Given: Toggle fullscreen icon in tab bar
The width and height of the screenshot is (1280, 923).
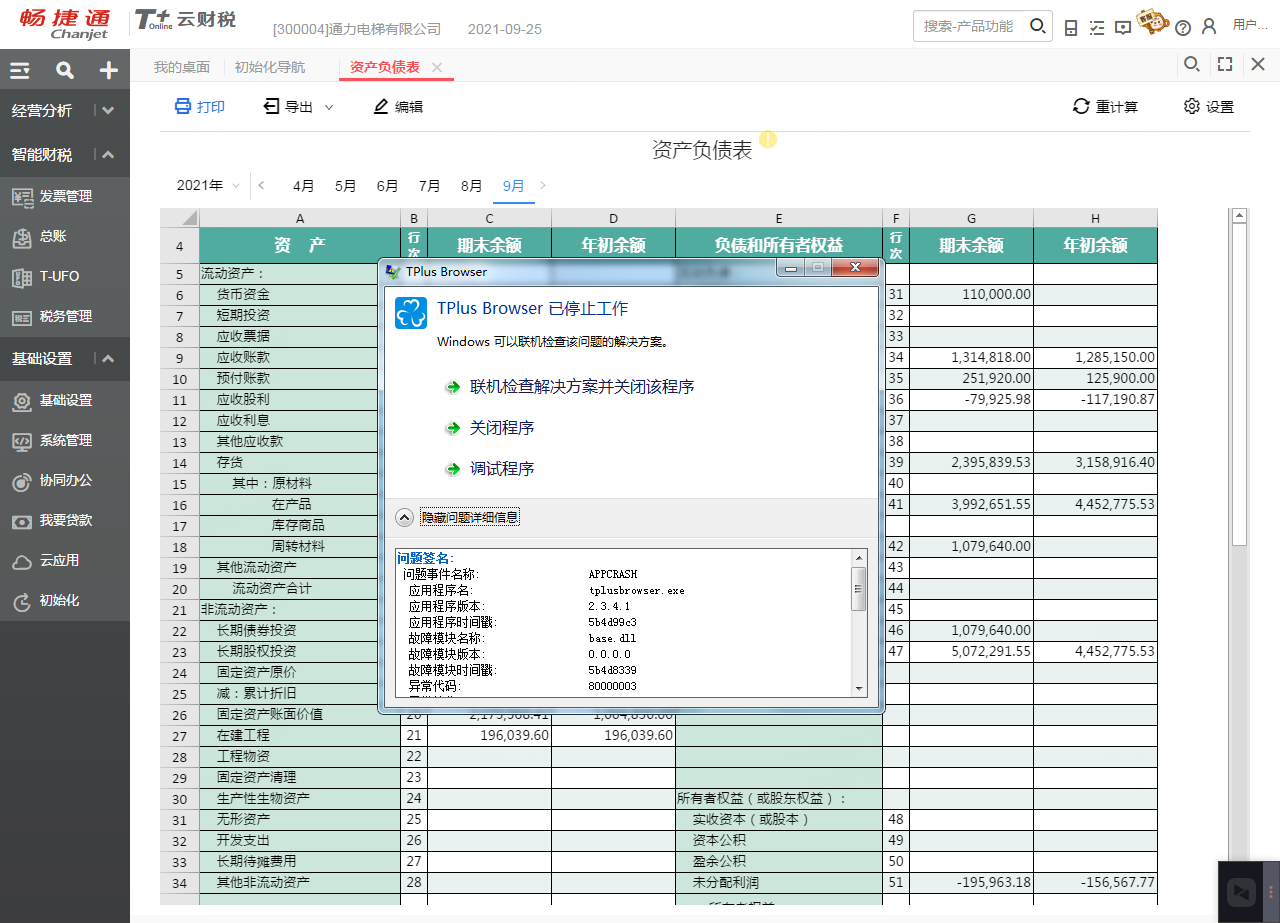Looking at the screenshot, I should pos(1225,64).
